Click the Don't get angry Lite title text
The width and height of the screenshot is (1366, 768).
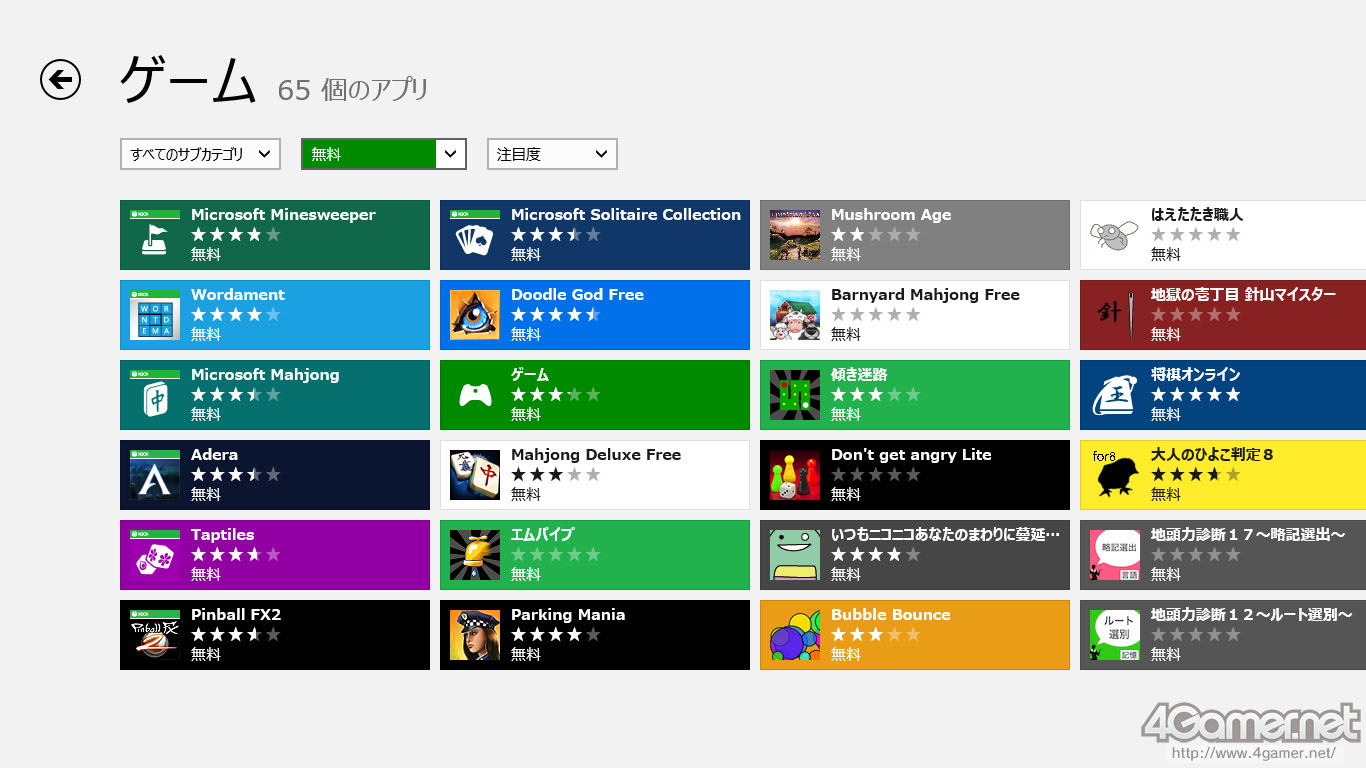(911, 455)
